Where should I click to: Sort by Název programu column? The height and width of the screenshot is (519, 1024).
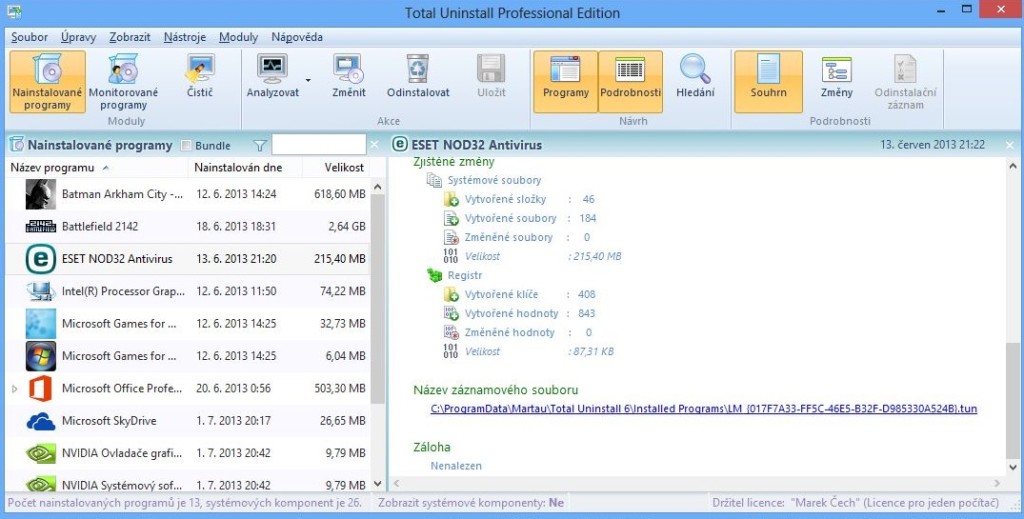(97, 168)
